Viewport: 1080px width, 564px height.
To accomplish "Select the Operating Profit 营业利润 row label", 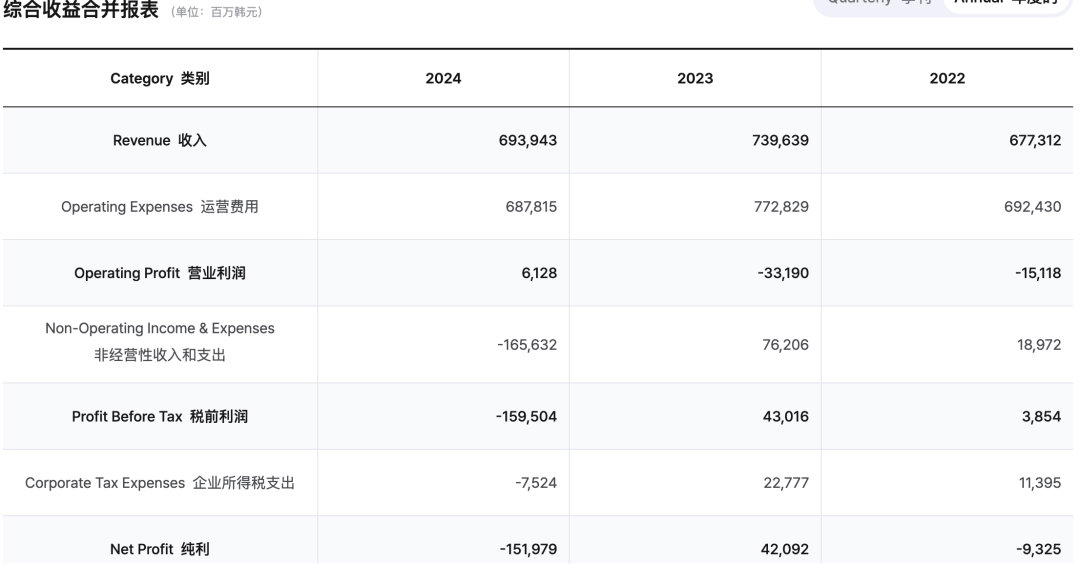I will 160,274.
